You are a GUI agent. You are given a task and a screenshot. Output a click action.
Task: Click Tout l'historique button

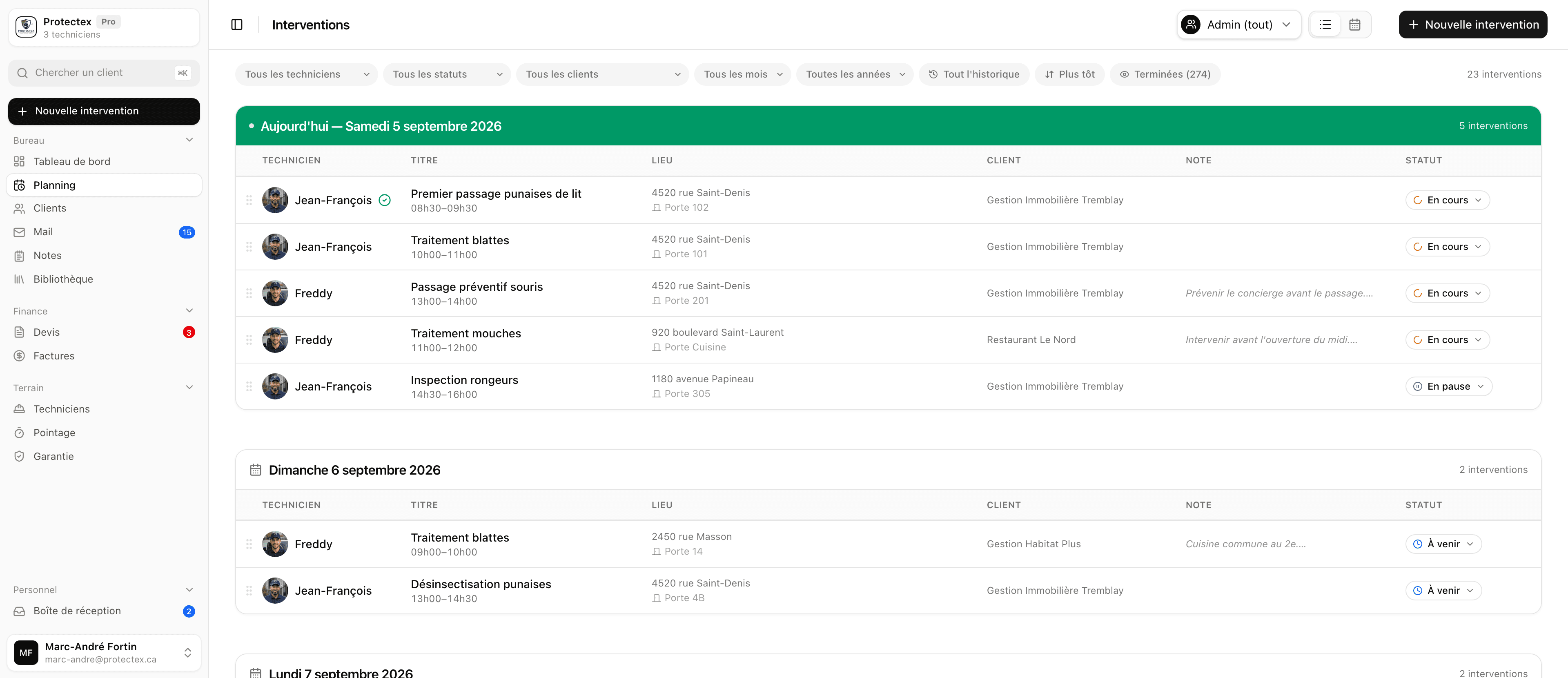(x=974, y=74)
